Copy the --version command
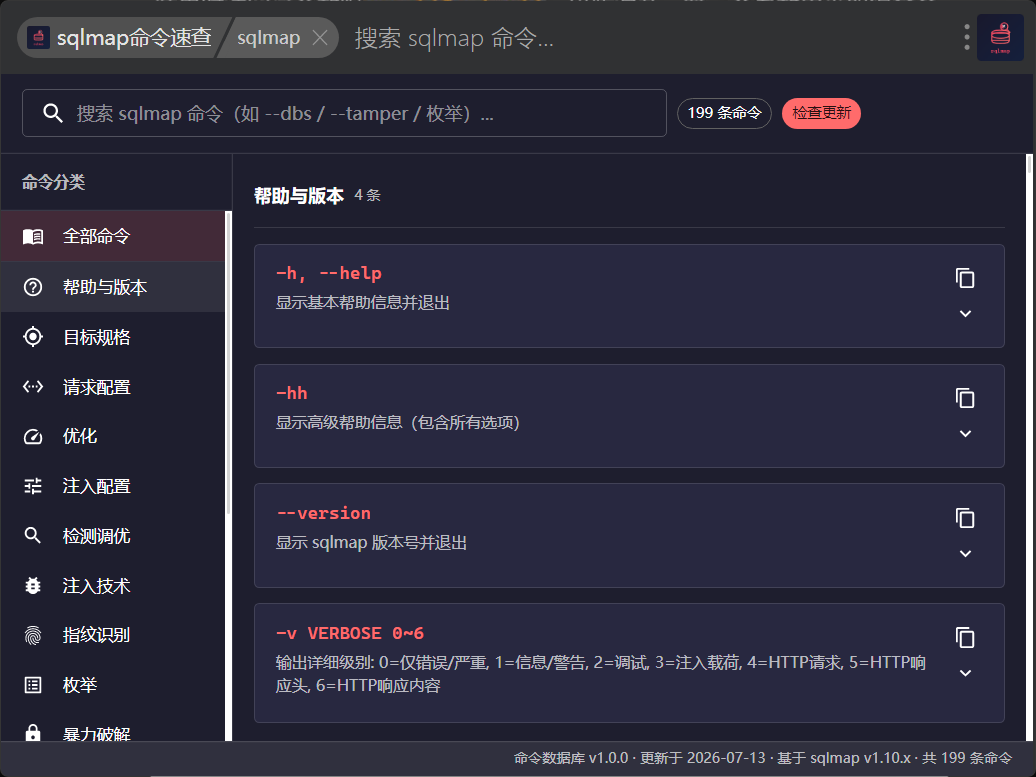 point(965,518)
